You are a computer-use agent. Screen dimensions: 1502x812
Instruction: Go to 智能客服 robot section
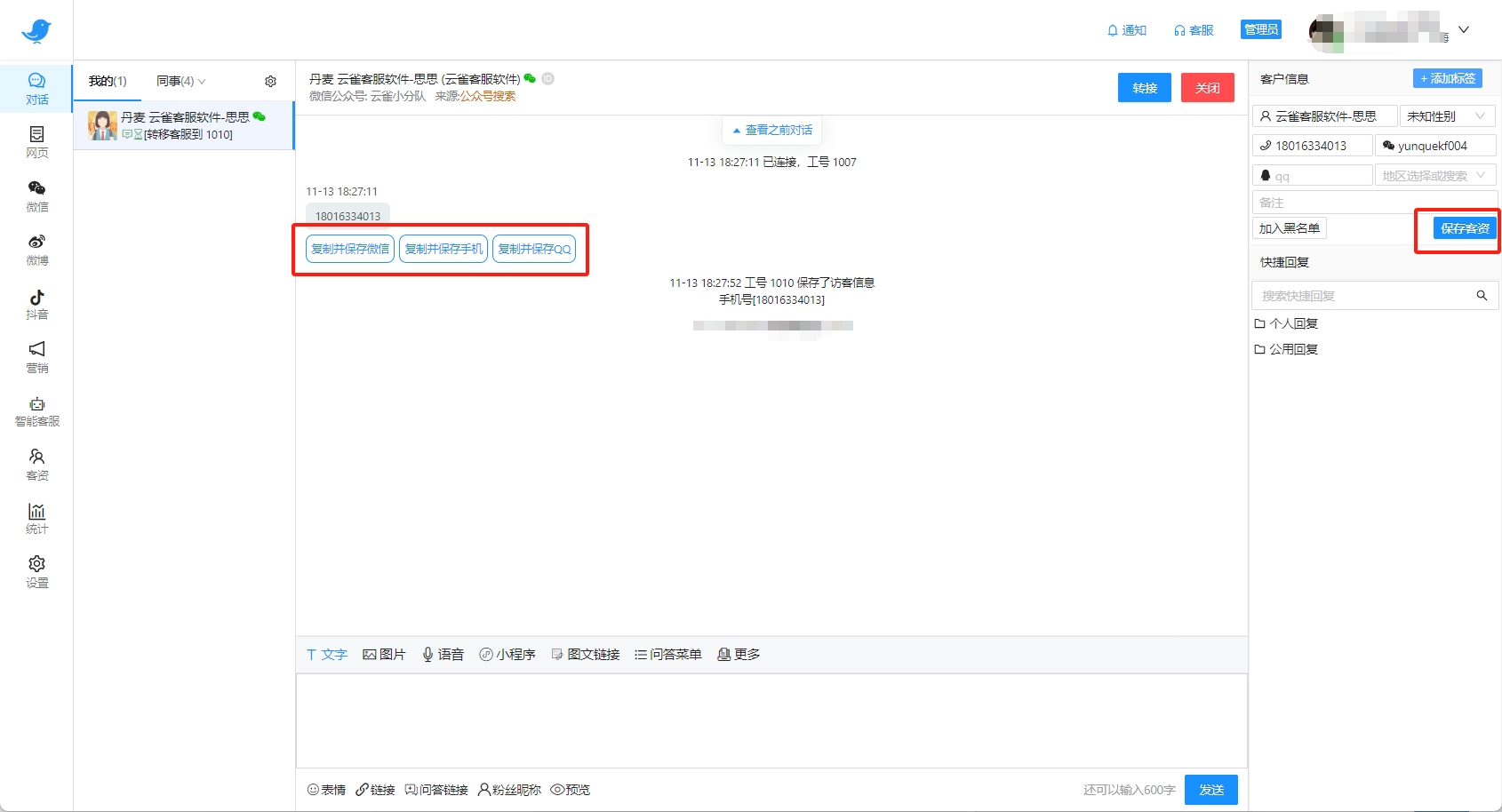36,411
